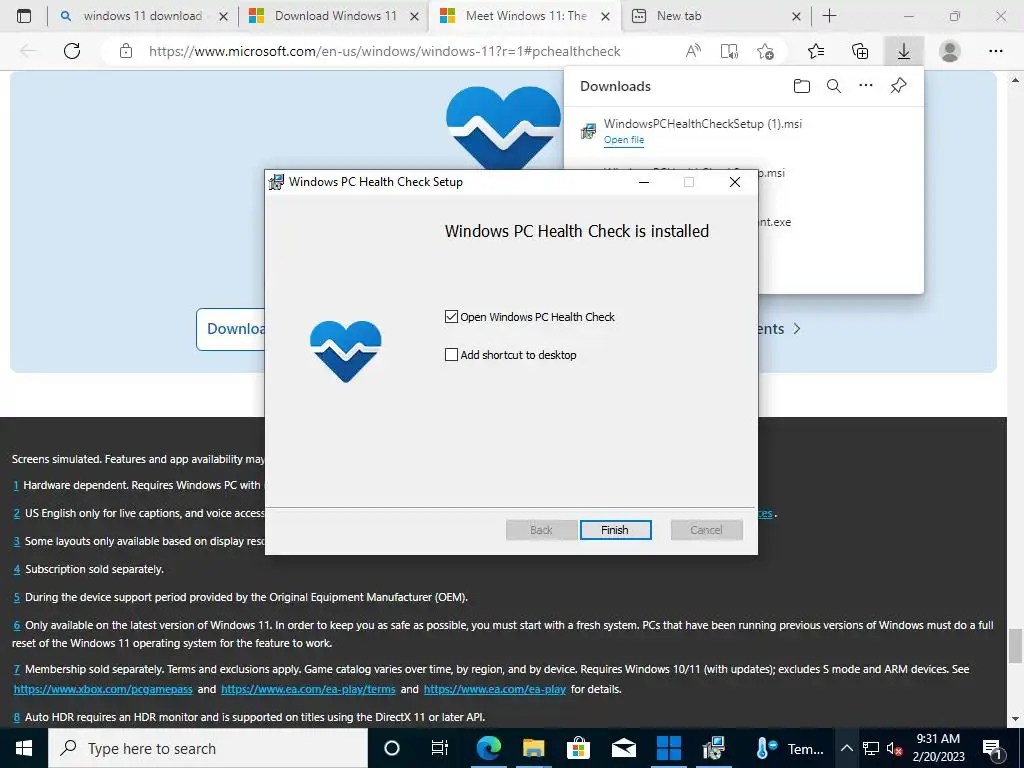The height and width of the screenshot is (768, 1024).
Task: Click the Download button on the webpage
Action: click(231, 329)
